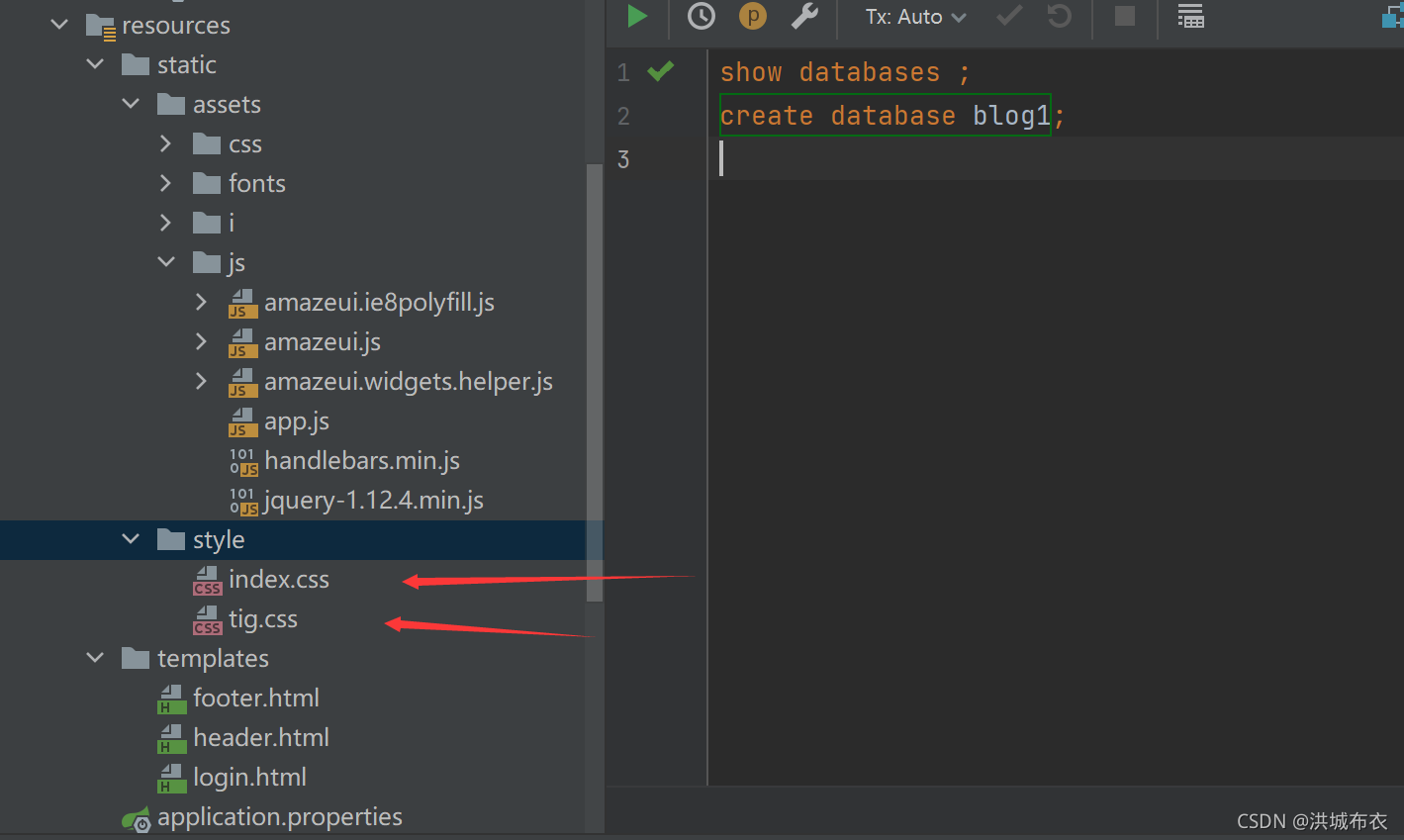The image size is (1404, 840).
Task: Click the Rollback arrow icon
Action: click(x=1060, y=16)
